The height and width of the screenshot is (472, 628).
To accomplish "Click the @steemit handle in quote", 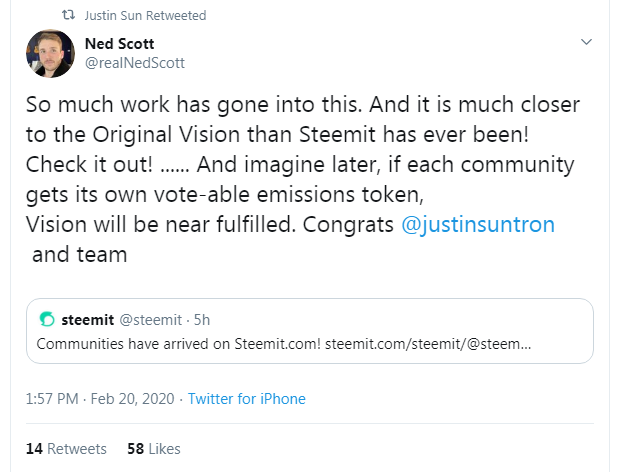I will point(150,320).
